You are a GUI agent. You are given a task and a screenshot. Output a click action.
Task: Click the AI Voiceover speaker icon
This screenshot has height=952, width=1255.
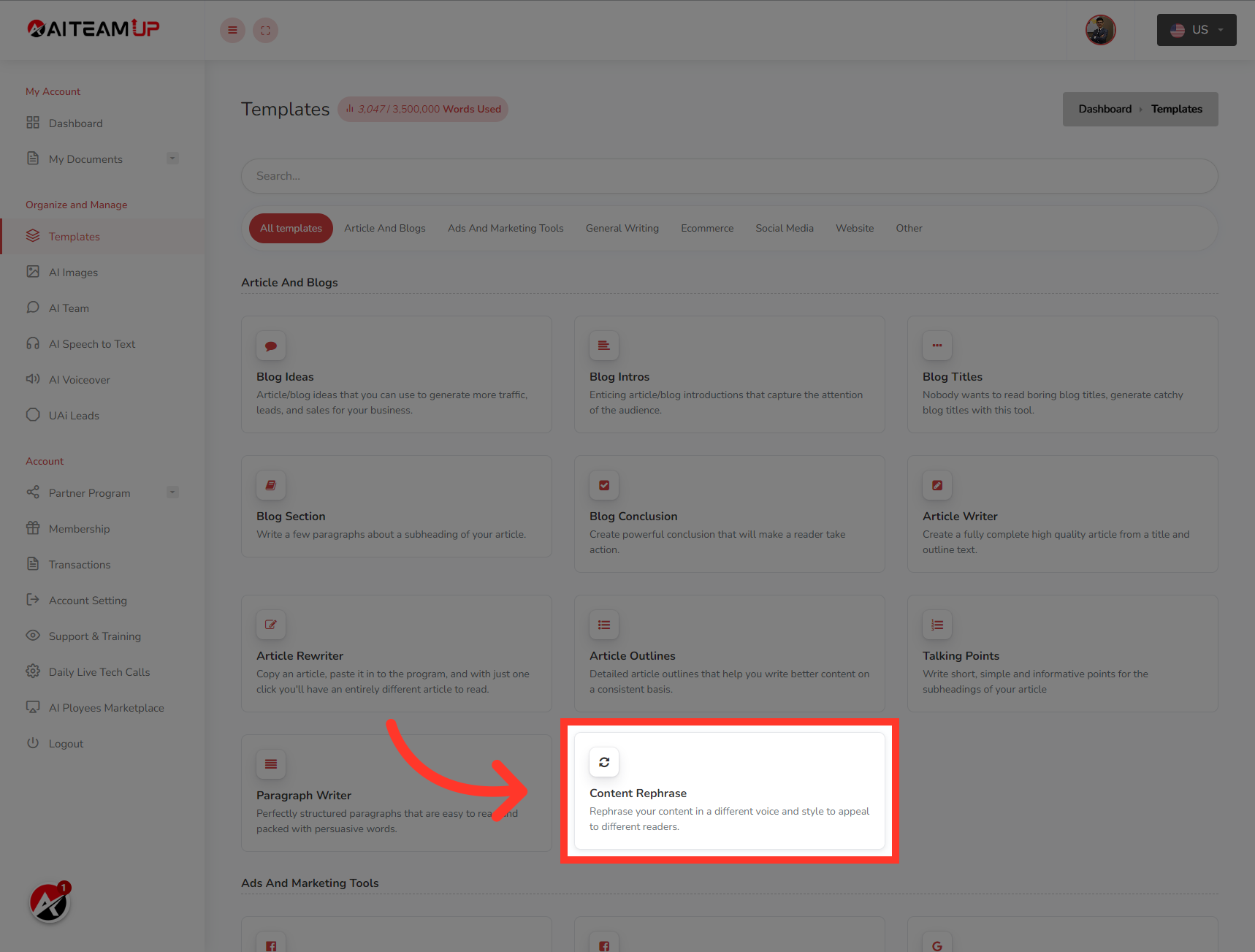pos(33,379)
